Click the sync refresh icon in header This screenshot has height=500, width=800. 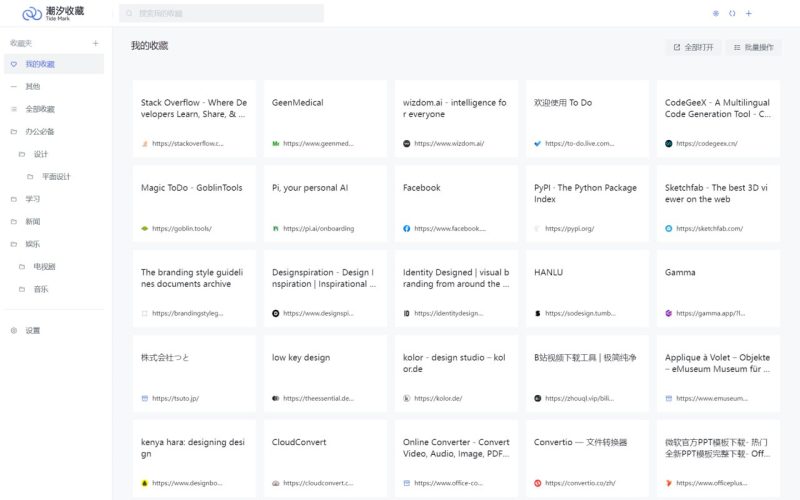(x=732, y=13)
